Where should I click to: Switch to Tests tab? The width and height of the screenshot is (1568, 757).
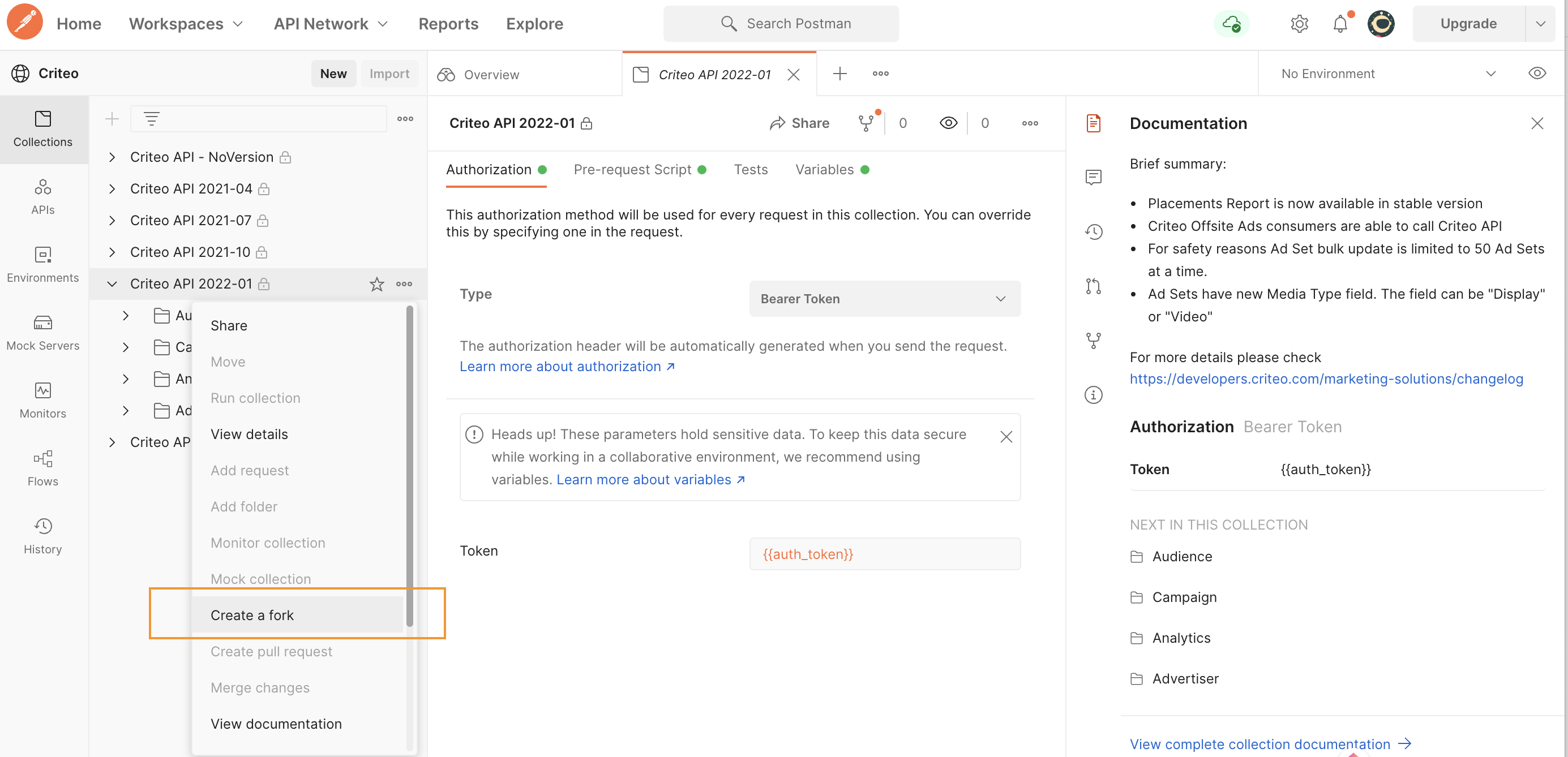pos(751,169)
